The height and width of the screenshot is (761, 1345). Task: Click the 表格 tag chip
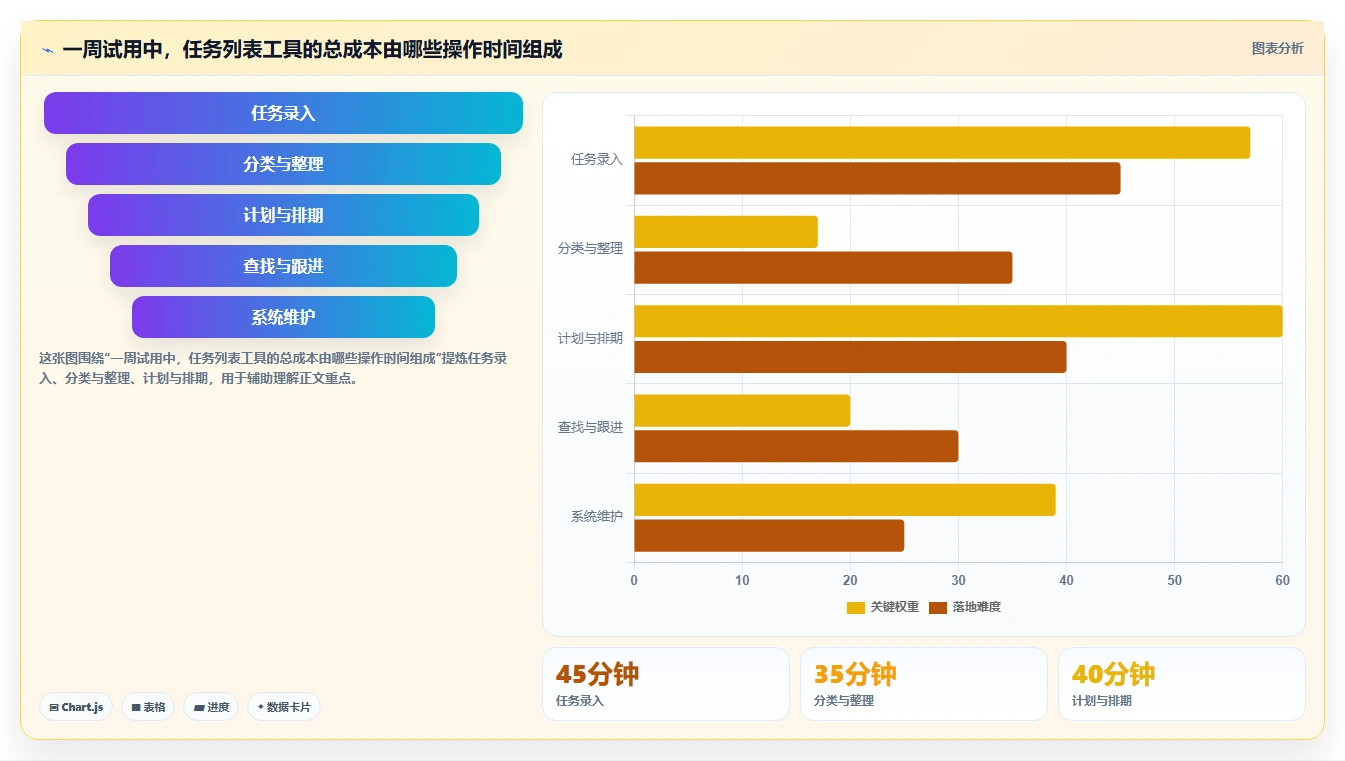pyautogui.click(x=148, y=707)
